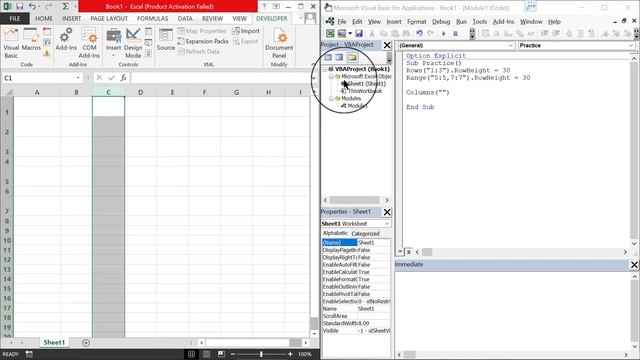Viewport: 640px width, 360px height.
Task: Collapse the Microsoft Excel Objects folder node
Action: 331,77
